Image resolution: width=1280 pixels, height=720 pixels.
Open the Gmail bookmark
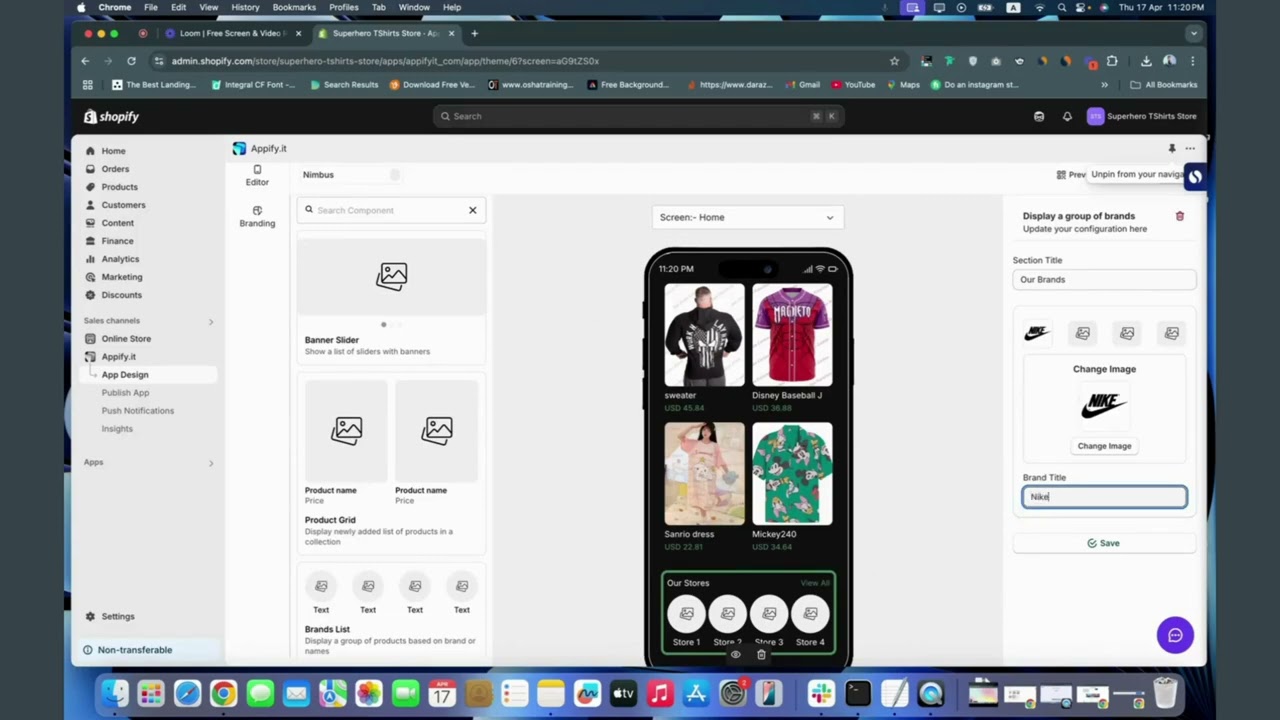click(x=802, y=85)
